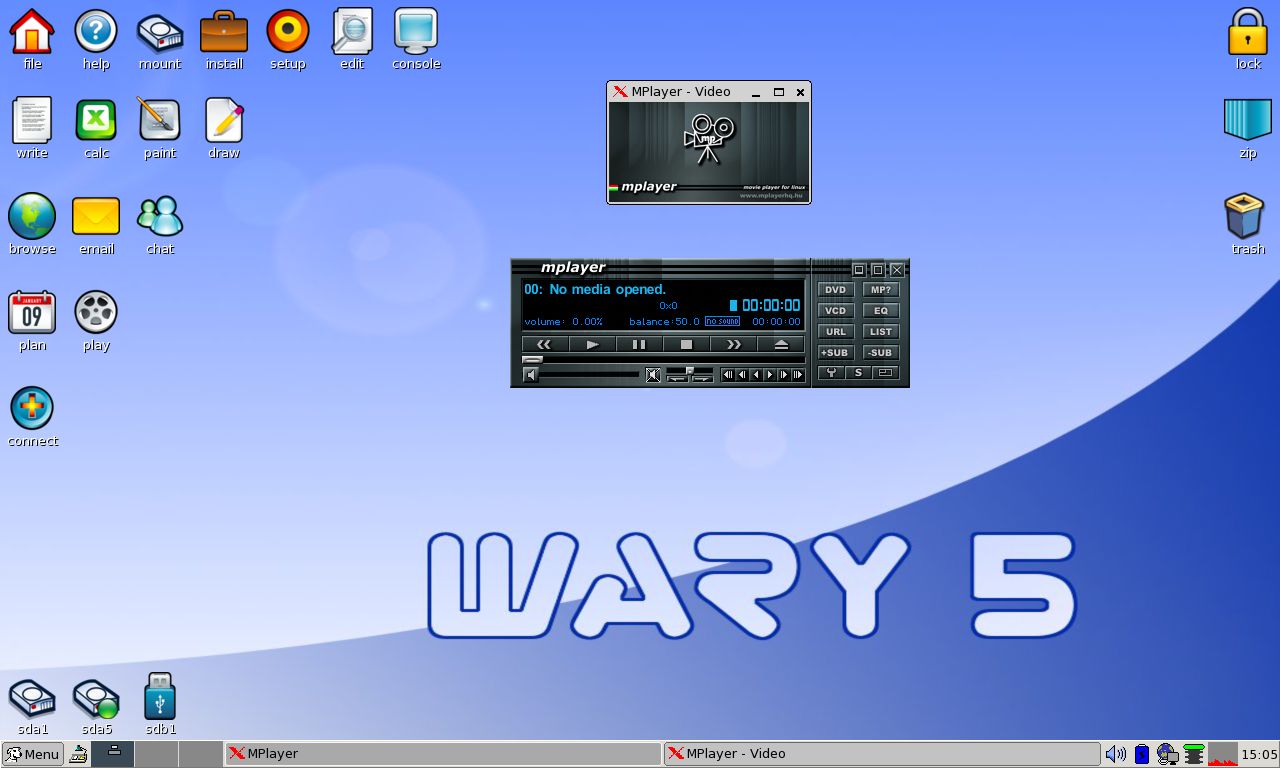Screen dimensions: 1280x768
Task: Click the rightmost large seek forward button
Action: click(797, 375)
